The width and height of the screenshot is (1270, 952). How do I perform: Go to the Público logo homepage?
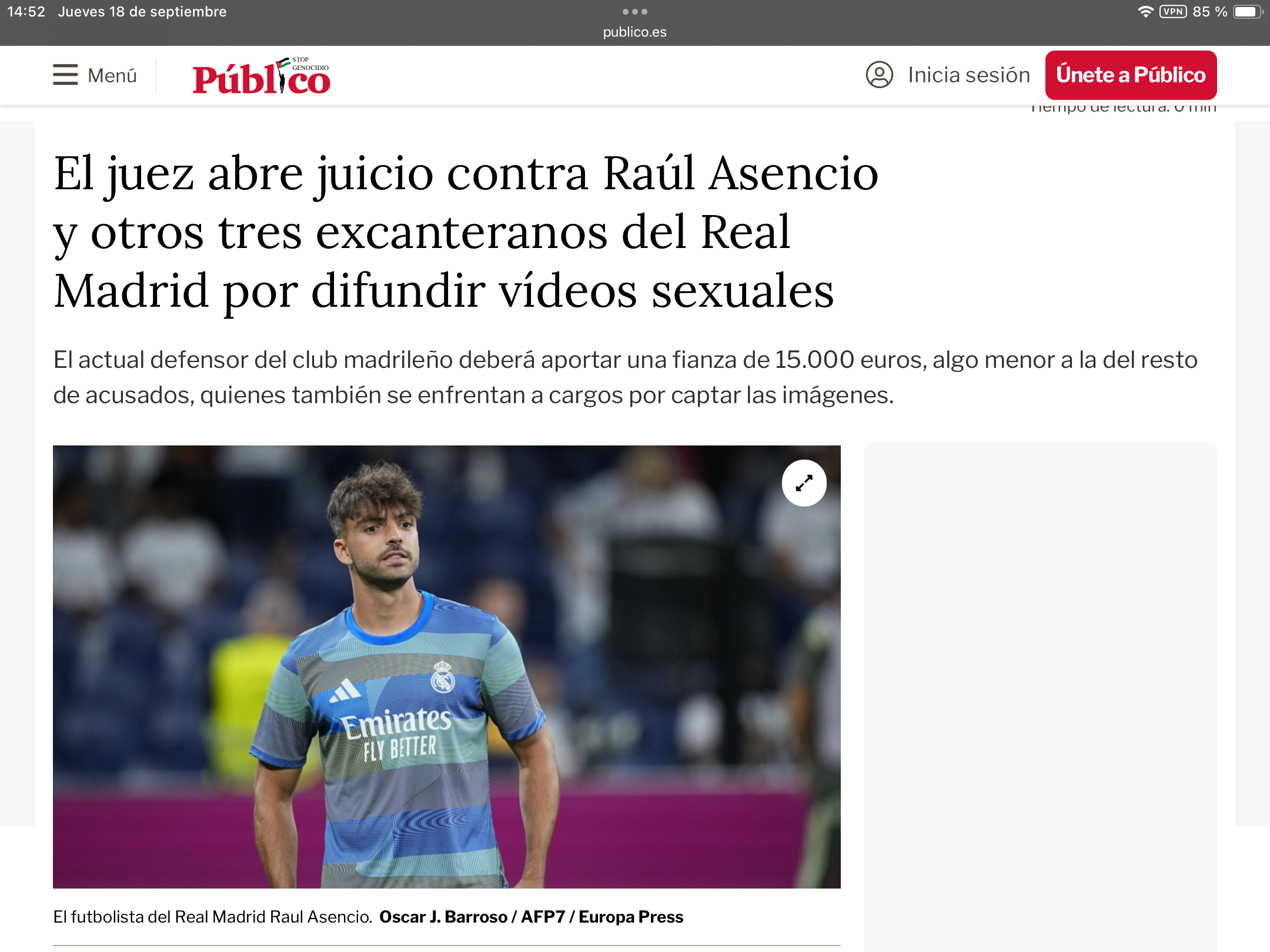click(261, 77)
